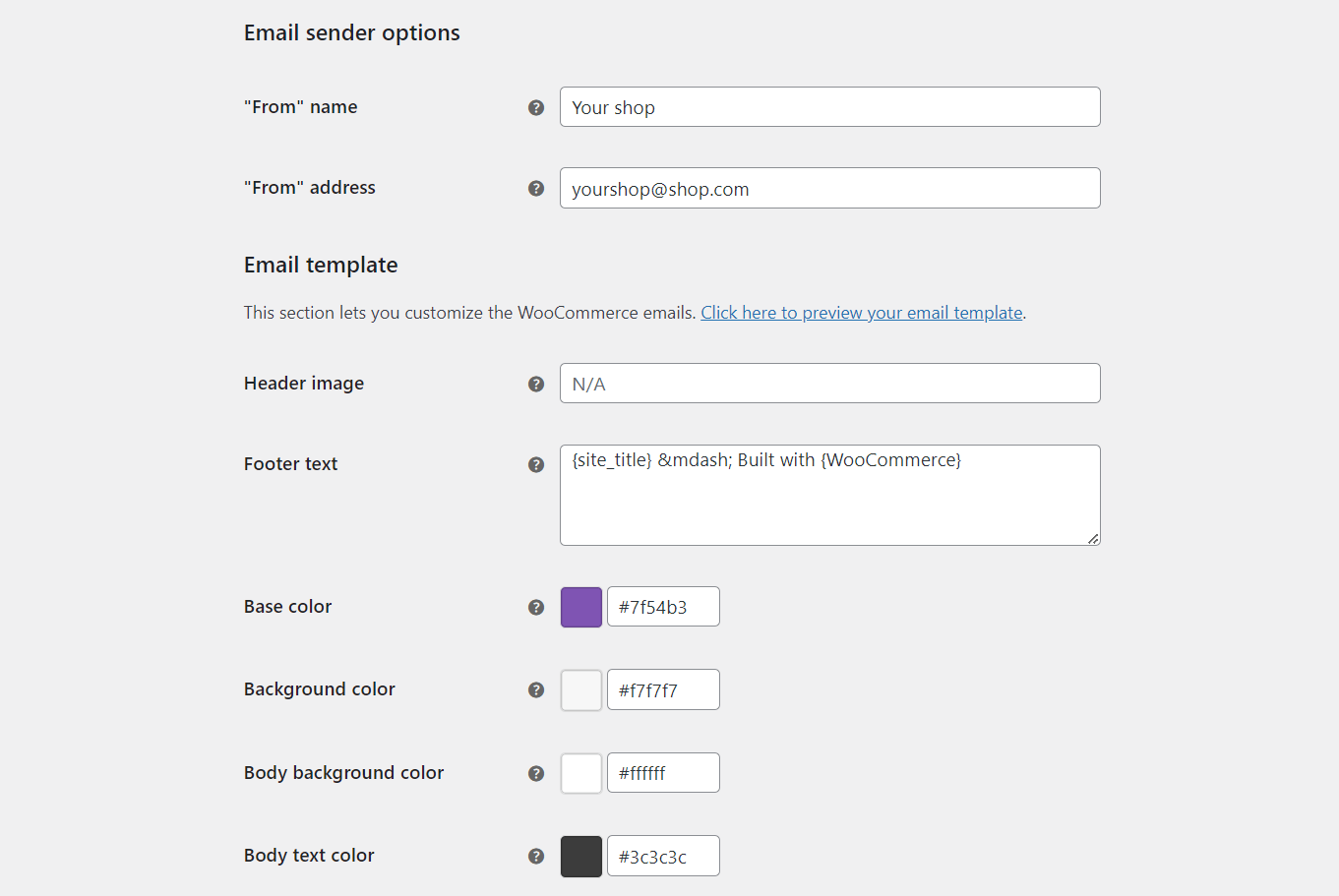Click the "Email template" heading
Image resolution: width=1339 pixels, height=896 pixels.
point(321,265)
